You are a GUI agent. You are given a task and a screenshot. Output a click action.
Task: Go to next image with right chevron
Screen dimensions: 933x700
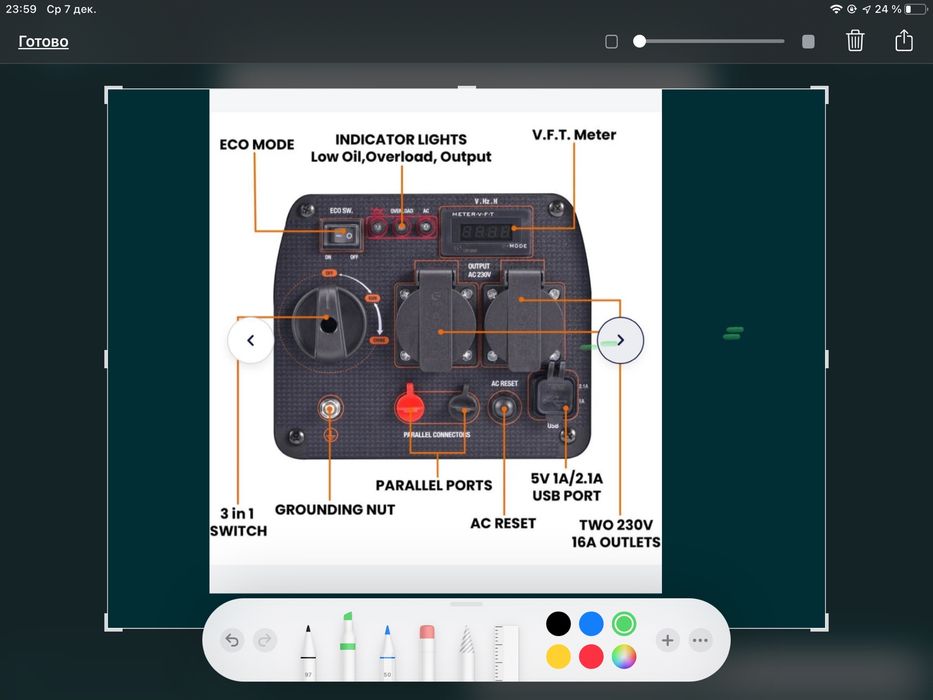click(621, 340)
